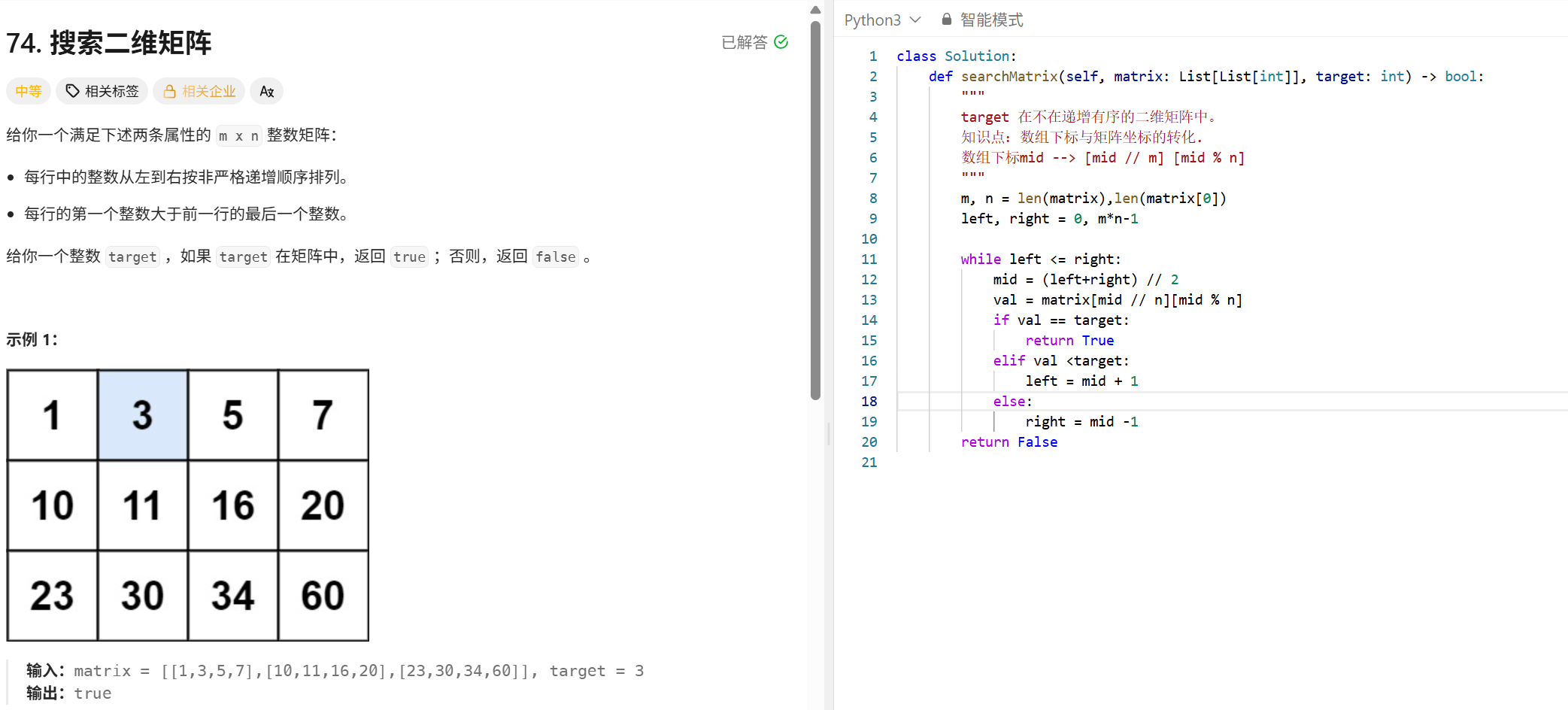The width and height of the screenshot is (1568, 710).
Task: Click the inline 'true' code chip
Action: [409, 256]
